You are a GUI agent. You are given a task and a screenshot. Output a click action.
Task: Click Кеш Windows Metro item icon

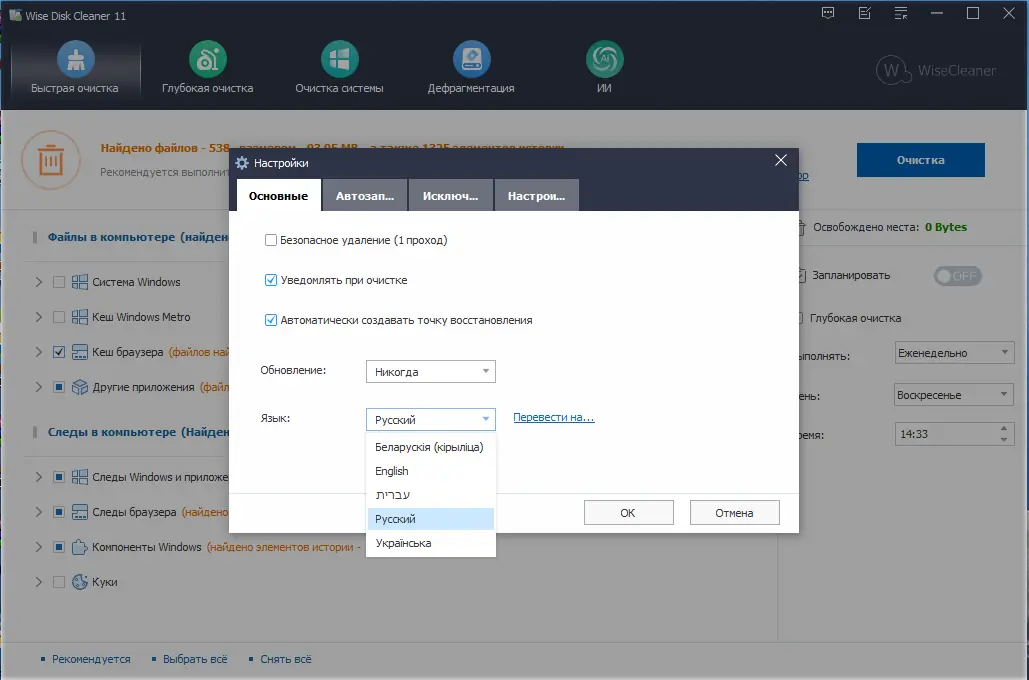pyautogui.click(x=79, y=317)
